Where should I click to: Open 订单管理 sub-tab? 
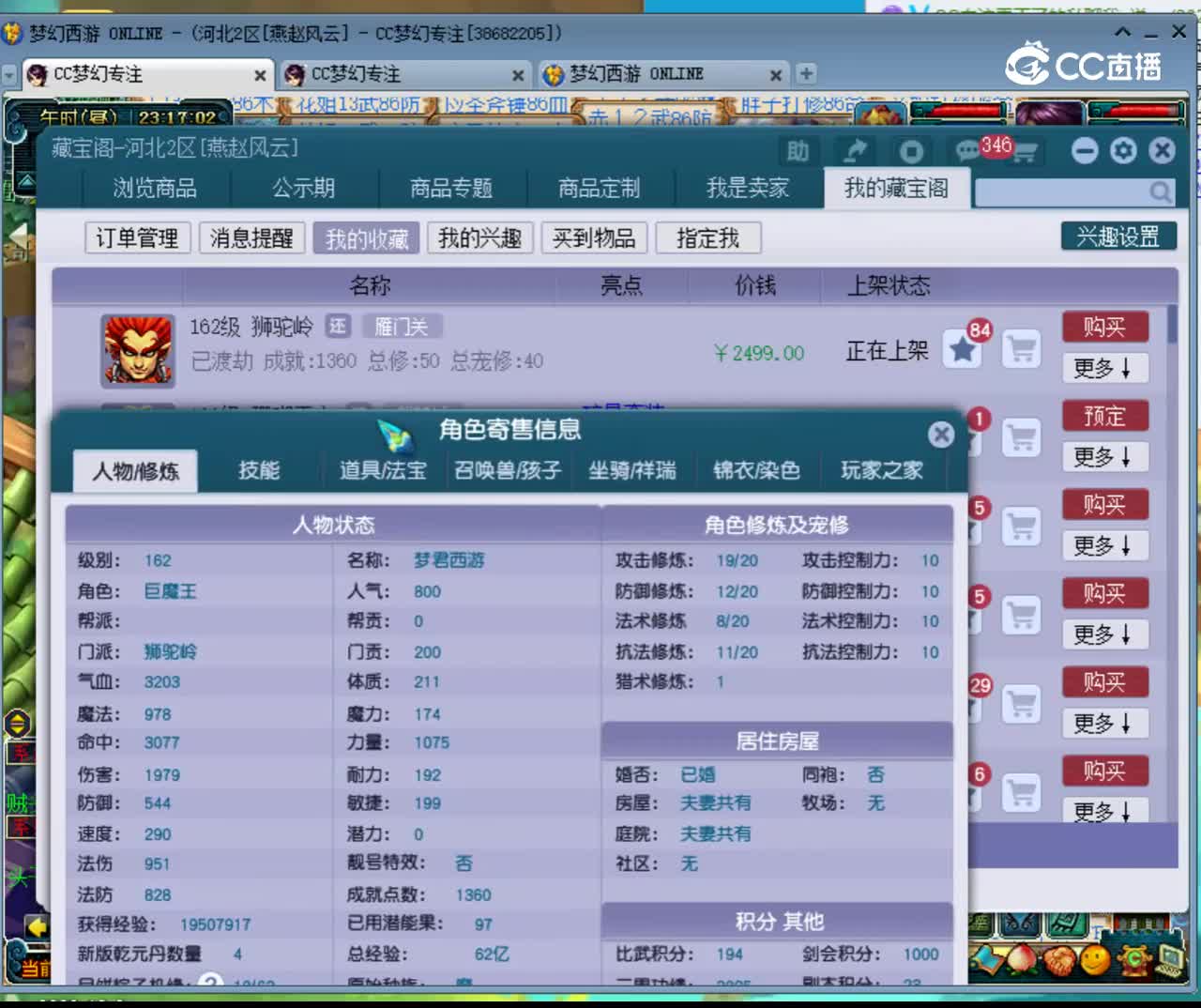(137, 237)
